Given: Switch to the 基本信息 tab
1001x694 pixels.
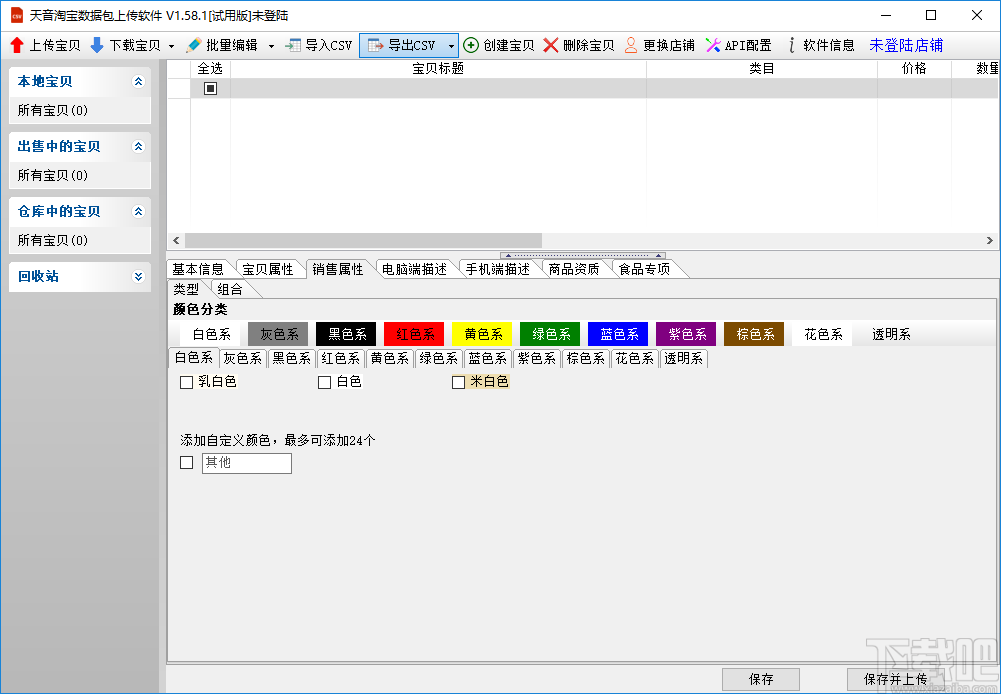Looking at the screenshot, I should [x=198, y=269].
